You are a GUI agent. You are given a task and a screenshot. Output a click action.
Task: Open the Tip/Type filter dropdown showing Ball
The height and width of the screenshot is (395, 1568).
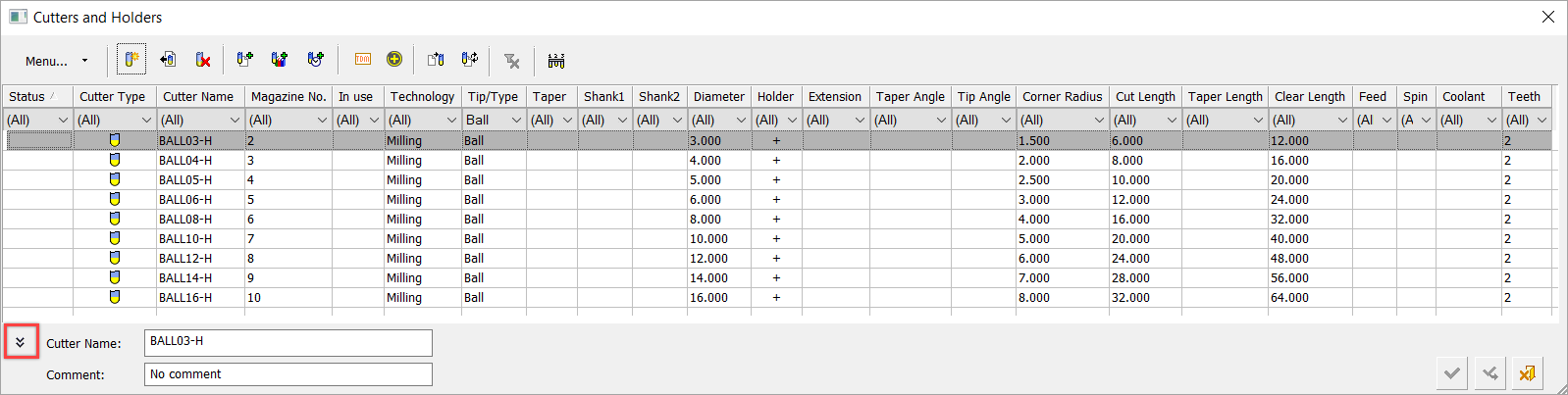(x=494, y=120)
